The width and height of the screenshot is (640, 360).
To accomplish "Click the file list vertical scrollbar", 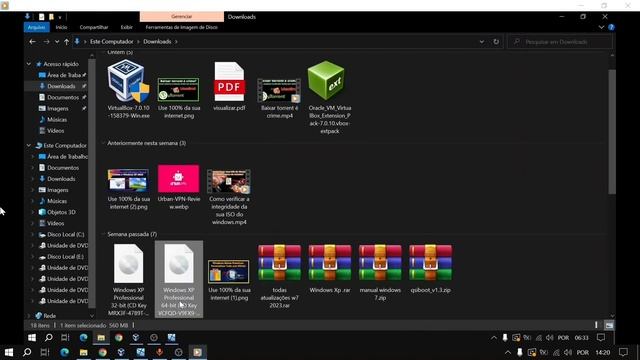I will pos(612,131).
